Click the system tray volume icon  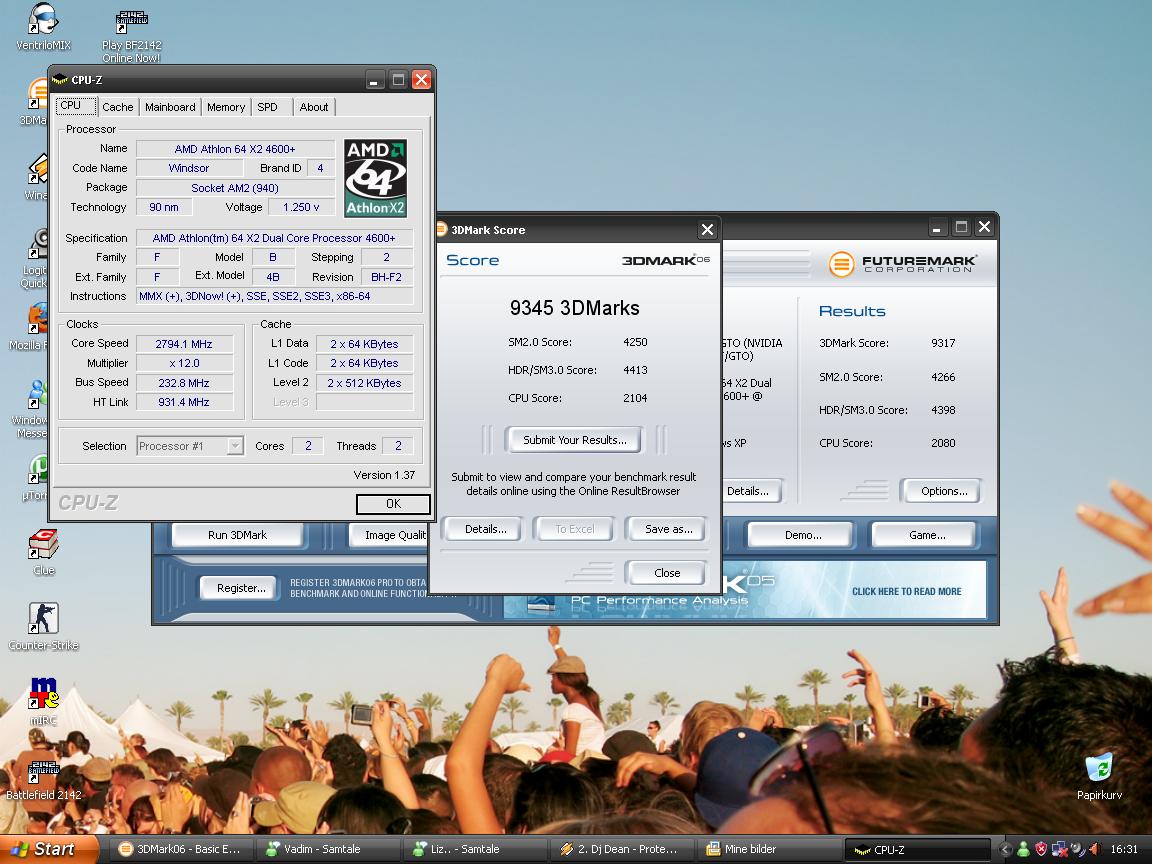[1095, 849]
